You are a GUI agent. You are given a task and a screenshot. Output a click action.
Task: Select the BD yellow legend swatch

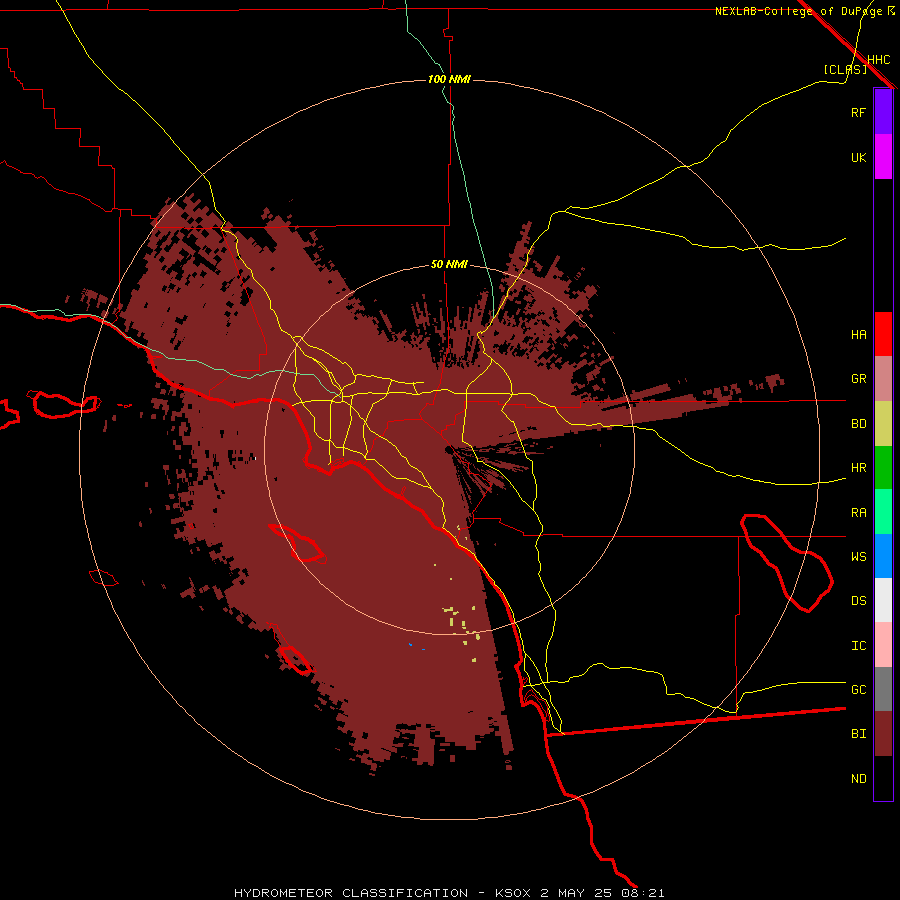883,424
